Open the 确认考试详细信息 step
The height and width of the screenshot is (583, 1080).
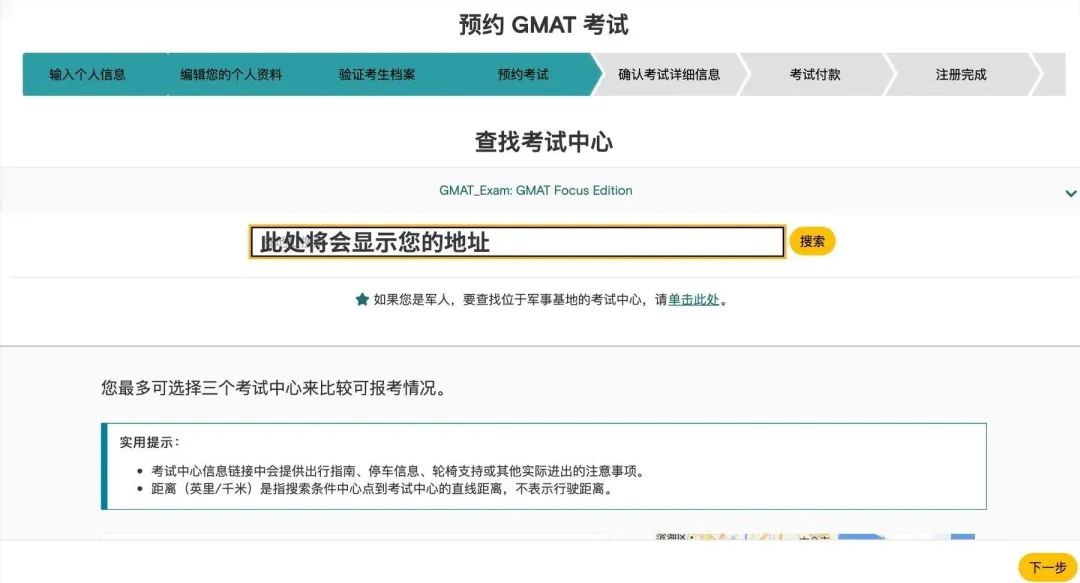click(668, 74)
